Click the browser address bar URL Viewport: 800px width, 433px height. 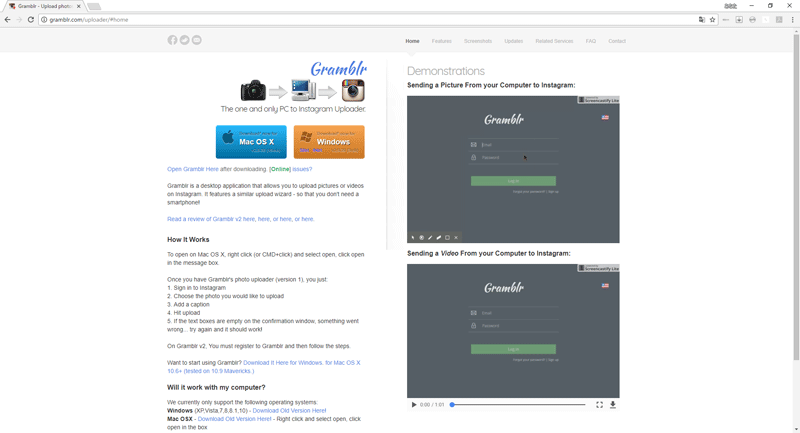89,19
